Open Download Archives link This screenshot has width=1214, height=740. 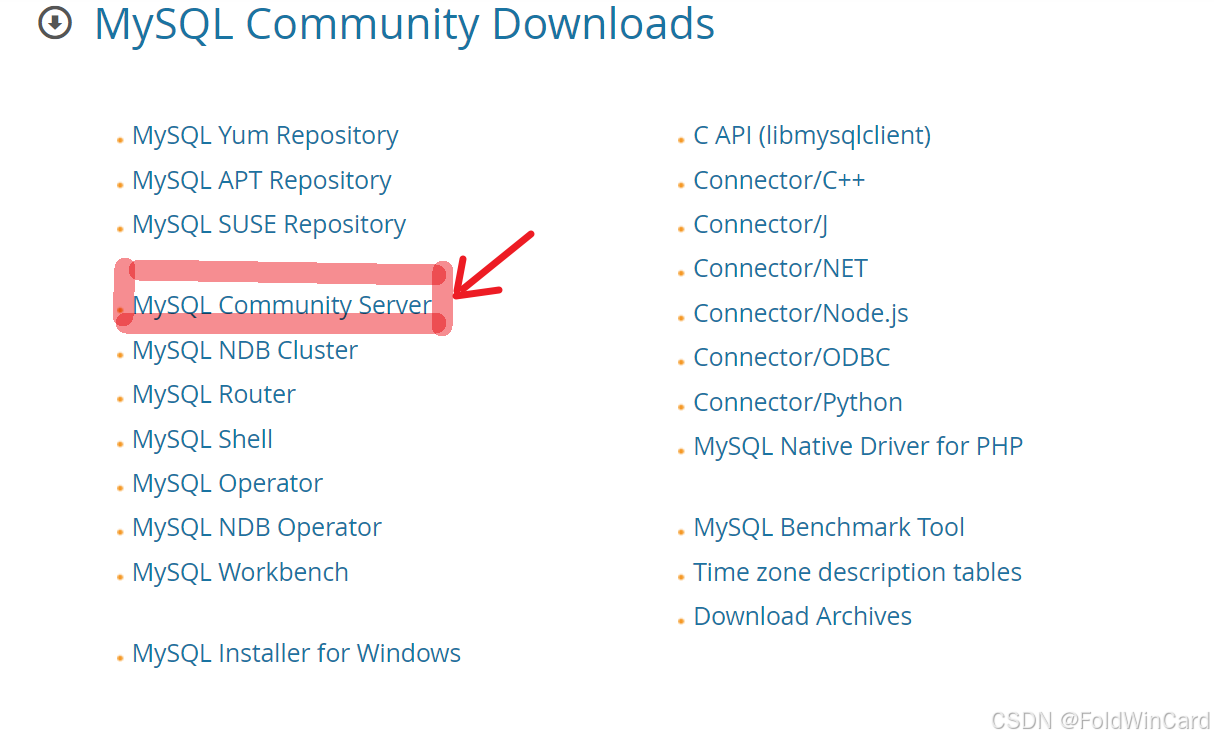tap(803, 616)
